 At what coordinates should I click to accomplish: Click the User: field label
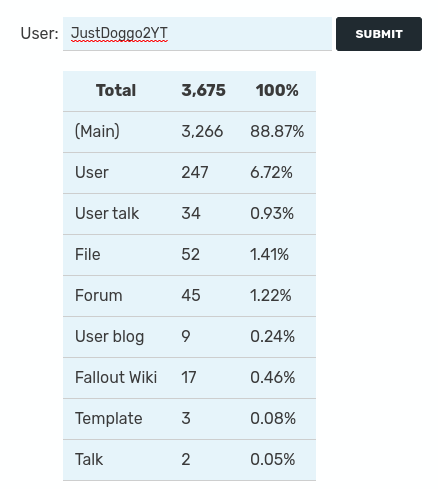coord(39,34)
